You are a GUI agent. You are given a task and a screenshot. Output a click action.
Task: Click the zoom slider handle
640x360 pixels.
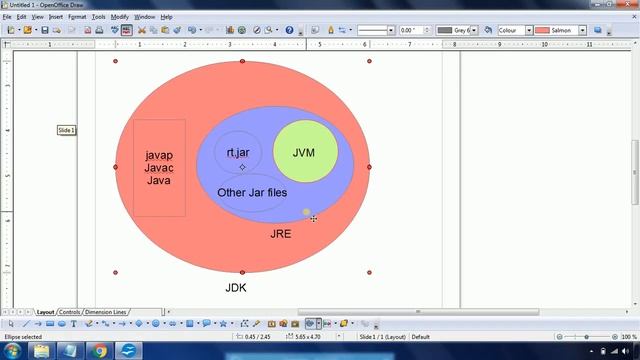tap(587, 337)
